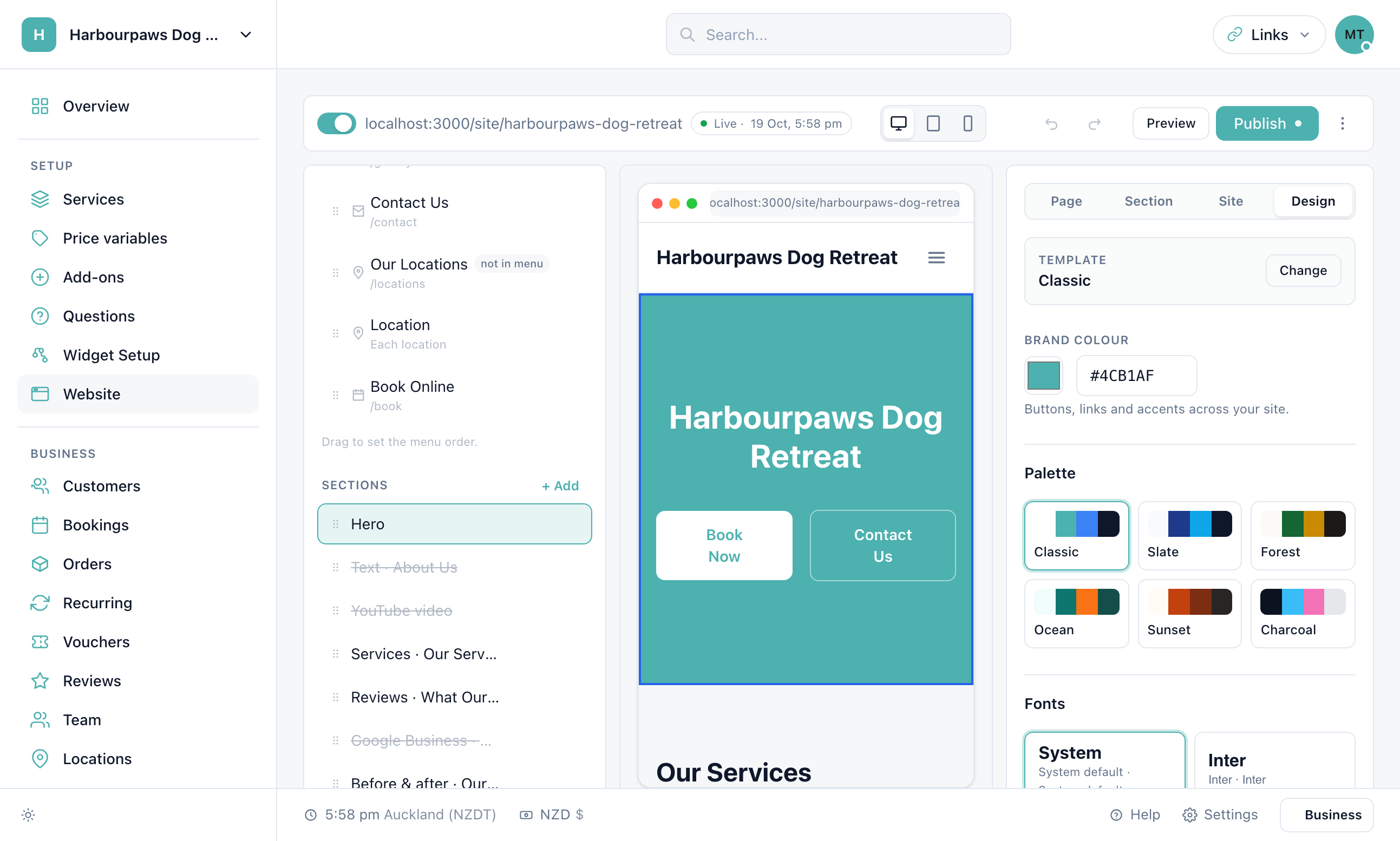1400x841 pixels.
Task: Click the Team users icon
Action: pos(40,720)
